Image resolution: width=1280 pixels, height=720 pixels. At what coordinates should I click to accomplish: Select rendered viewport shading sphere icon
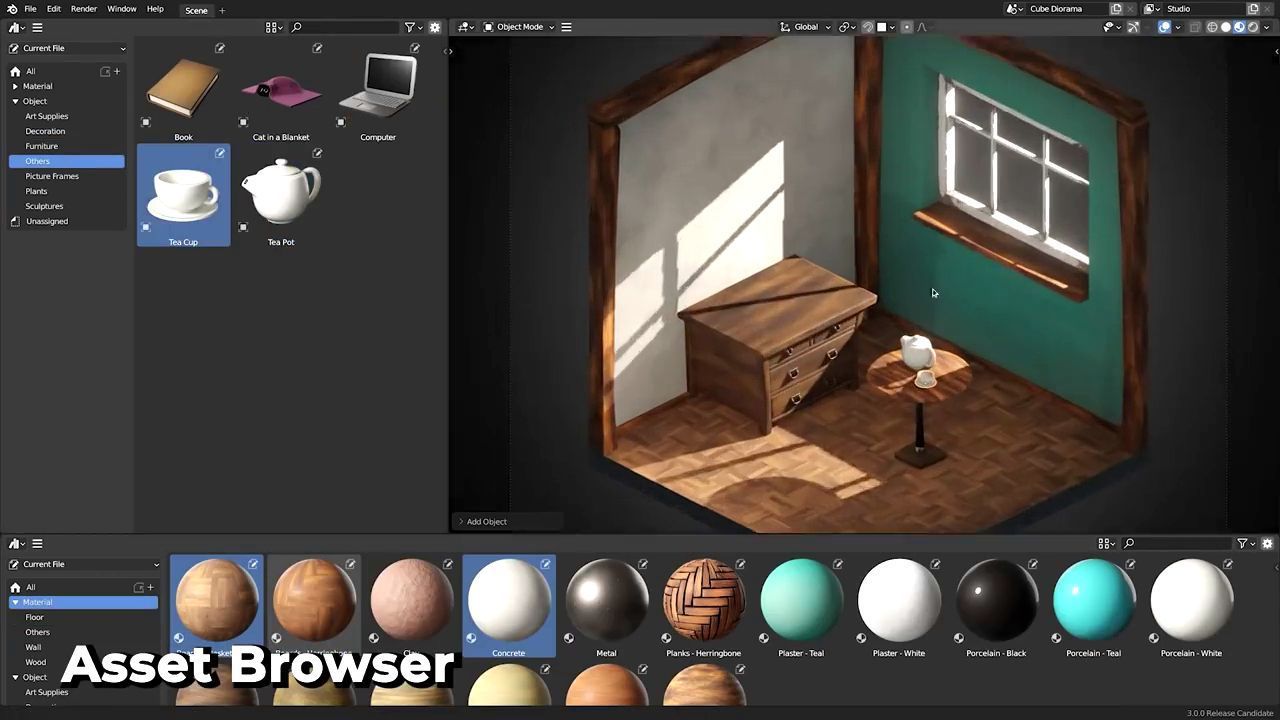(x=1253, y=27)
